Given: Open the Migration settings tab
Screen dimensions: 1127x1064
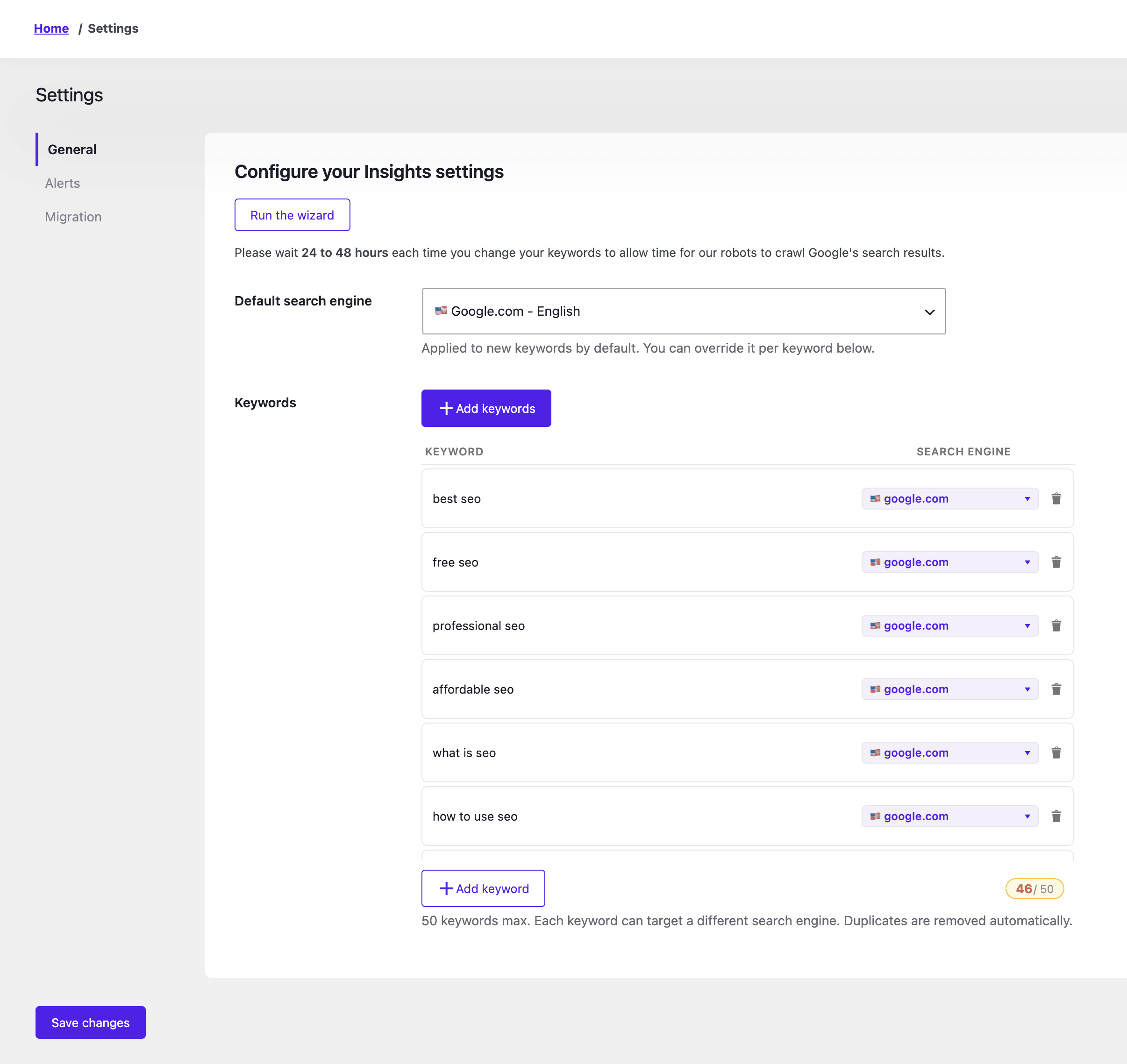Looking at the screenshot, I should tap(73, 217).
